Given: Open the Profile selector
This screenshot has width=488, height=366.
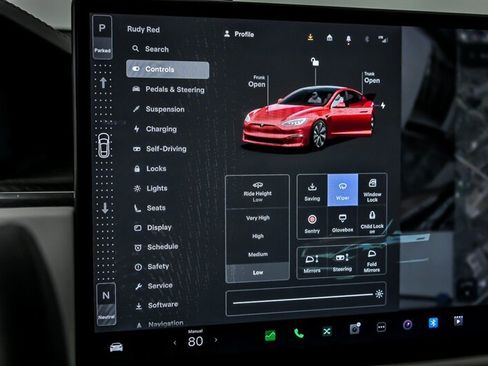Looking at the screenshot, I should coord(239,34).
